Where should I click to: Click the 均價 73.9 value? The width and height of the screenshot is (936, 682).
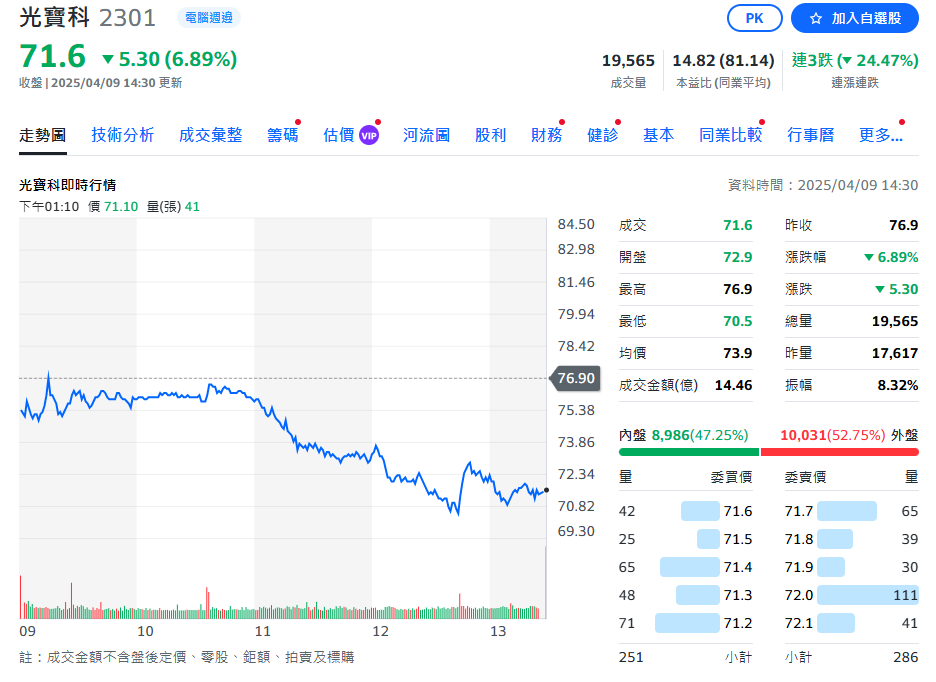[x=737, y=354]
